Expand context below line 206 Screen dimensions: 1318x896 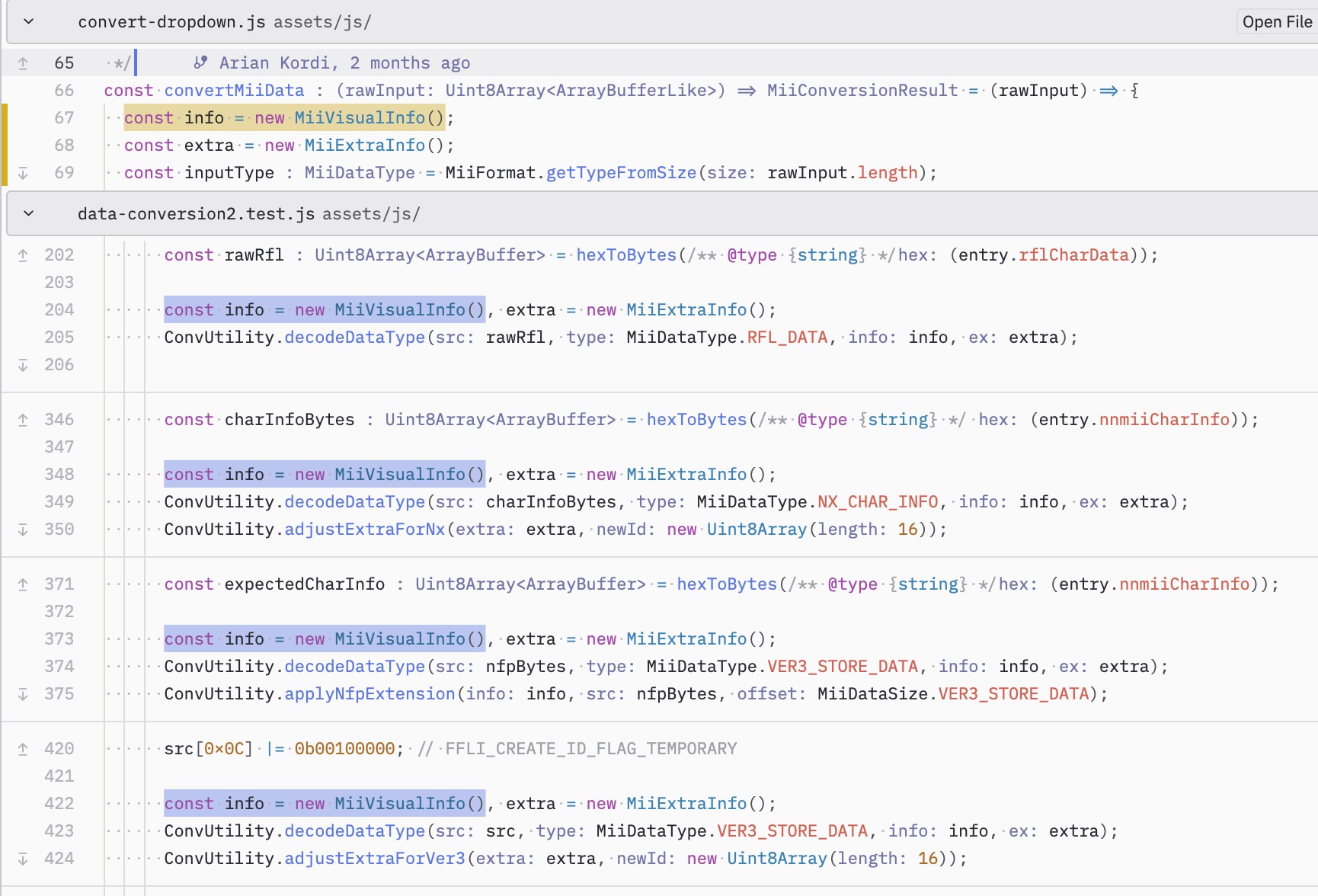click(x=23, y=365)
